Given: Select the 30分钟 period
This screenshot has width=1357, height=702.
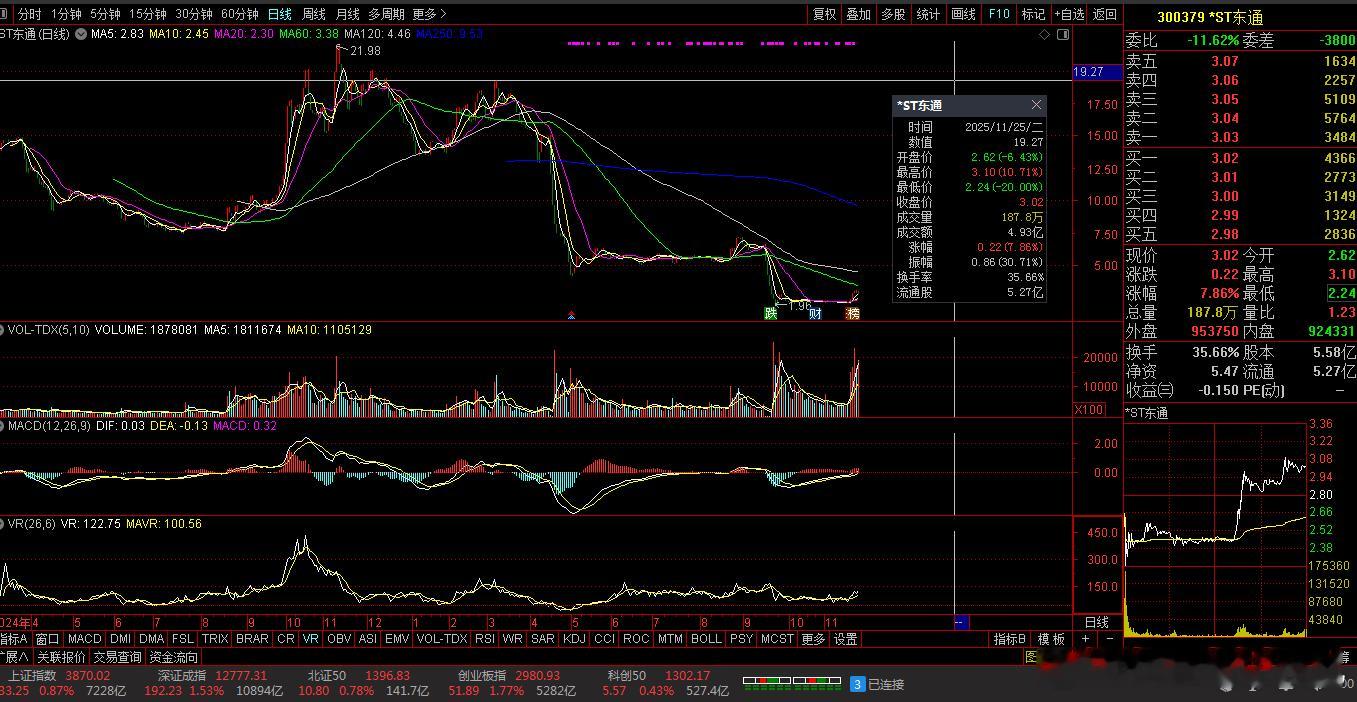Looking at the screenshot, I should [193, 14].
